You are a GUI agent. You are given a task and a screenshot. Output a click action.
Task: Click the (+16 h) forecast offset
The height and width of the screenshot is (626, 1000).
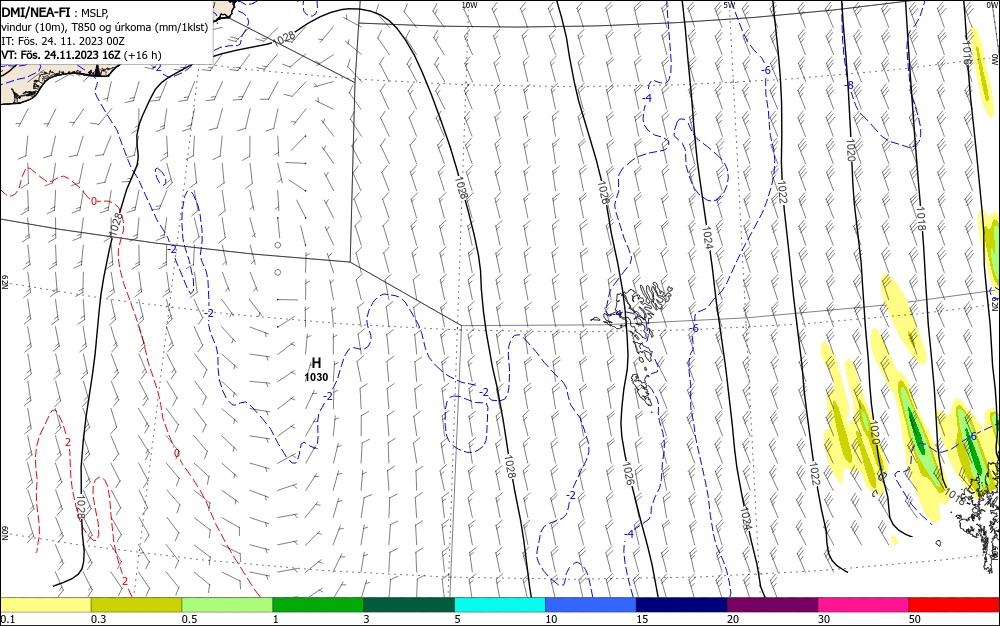(x=142, y=55)
